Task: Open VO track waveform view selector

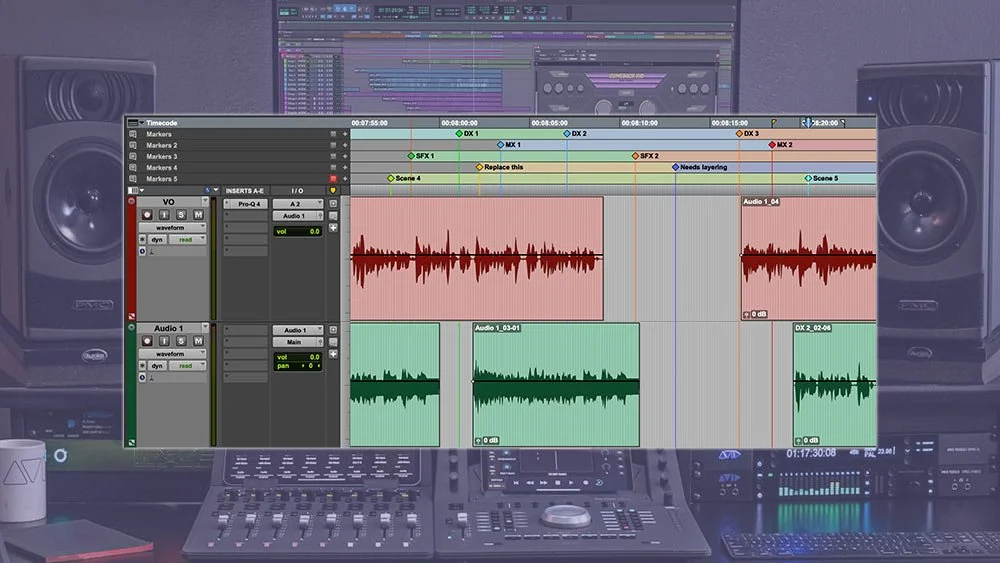Action: click(x=172, y=228)
